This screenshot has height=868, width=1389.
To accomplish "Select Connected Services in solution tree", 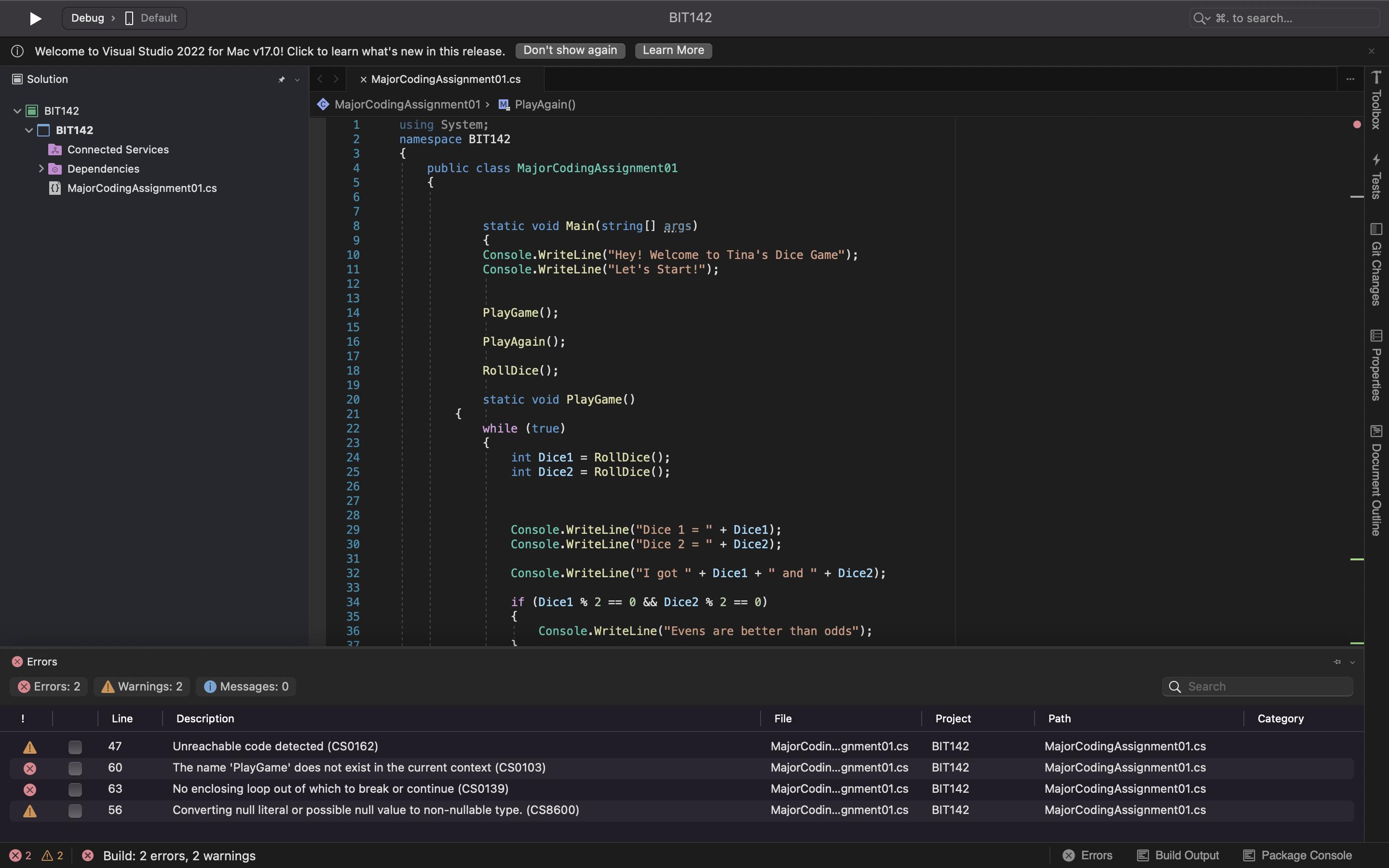I will 118,150.
